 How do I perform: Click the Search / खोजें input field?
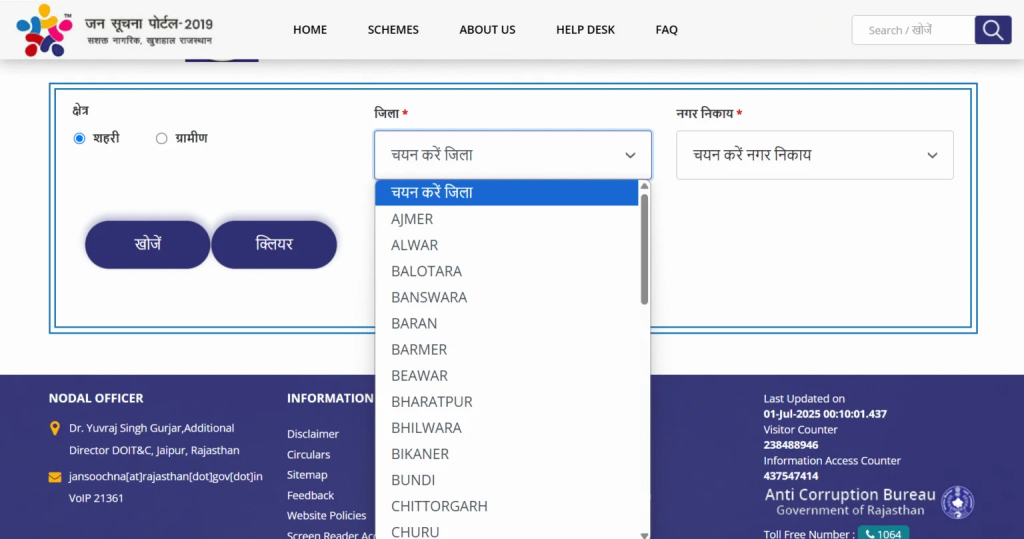(x=911, y=30)
